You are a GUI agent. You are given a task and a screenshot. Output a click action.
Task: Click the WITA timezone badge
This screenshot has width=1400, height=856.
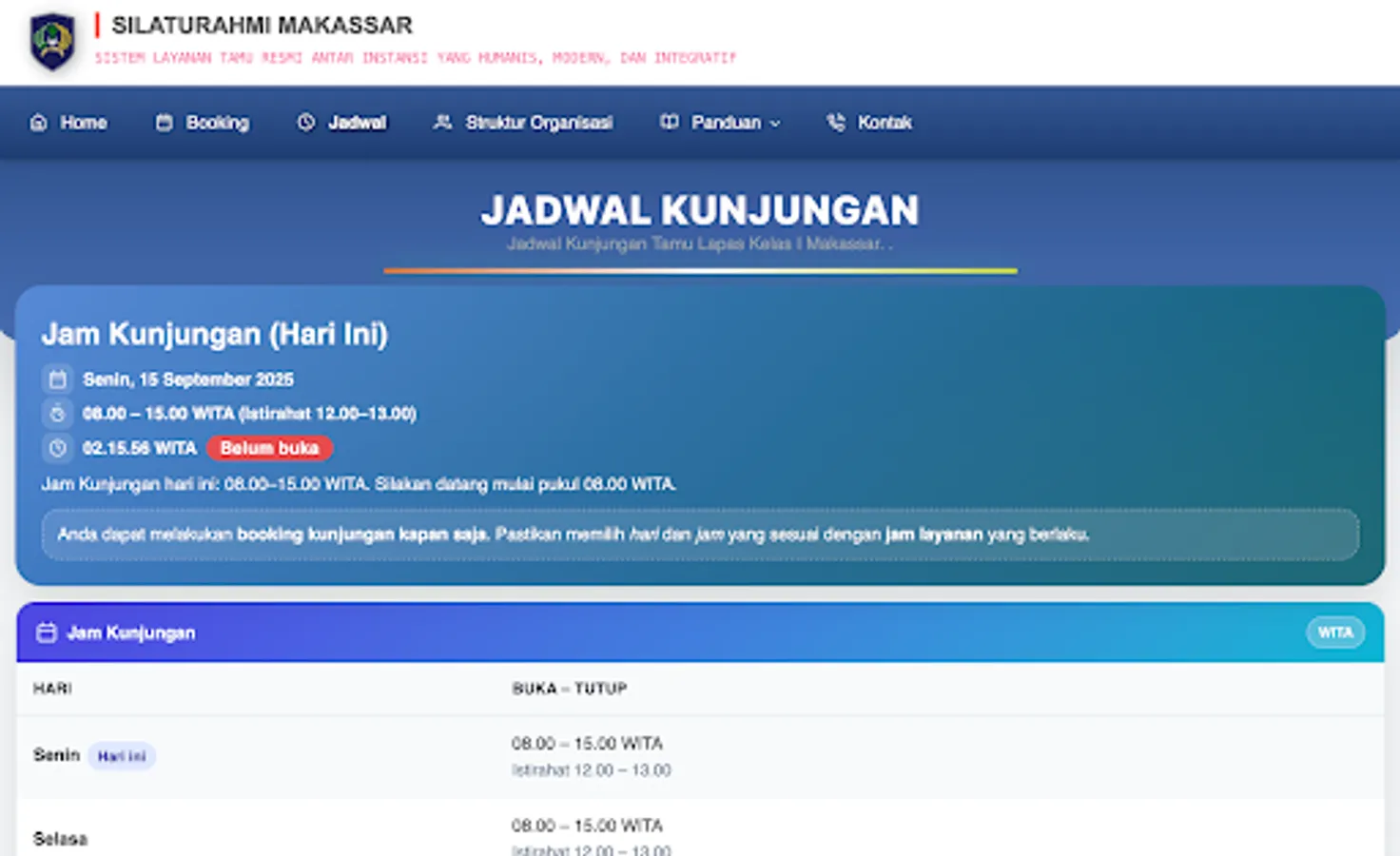coord(1335,632)
